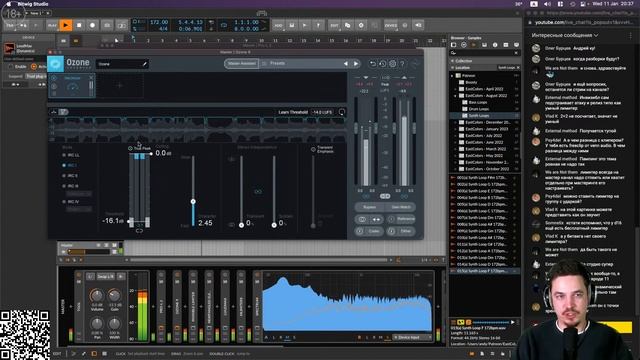
Task: Click the Dither button in Ozone
Action: point(401,231)
